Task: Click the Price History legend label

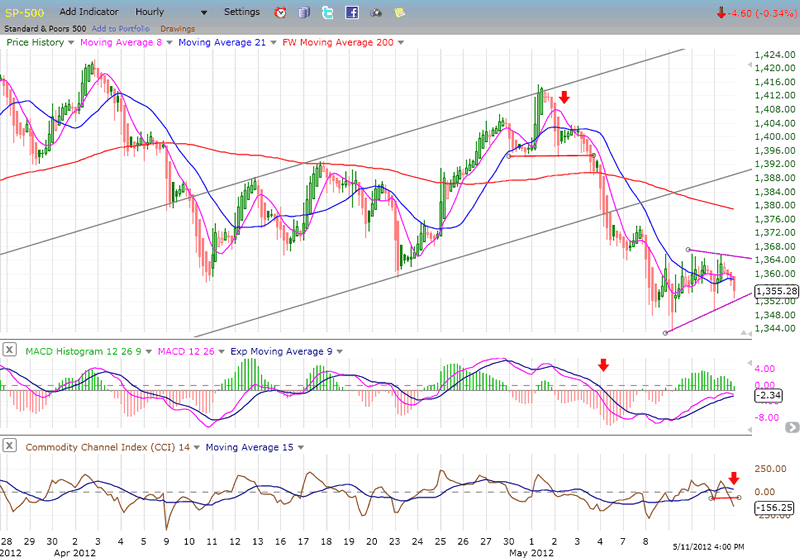Action: coord(35,42)
